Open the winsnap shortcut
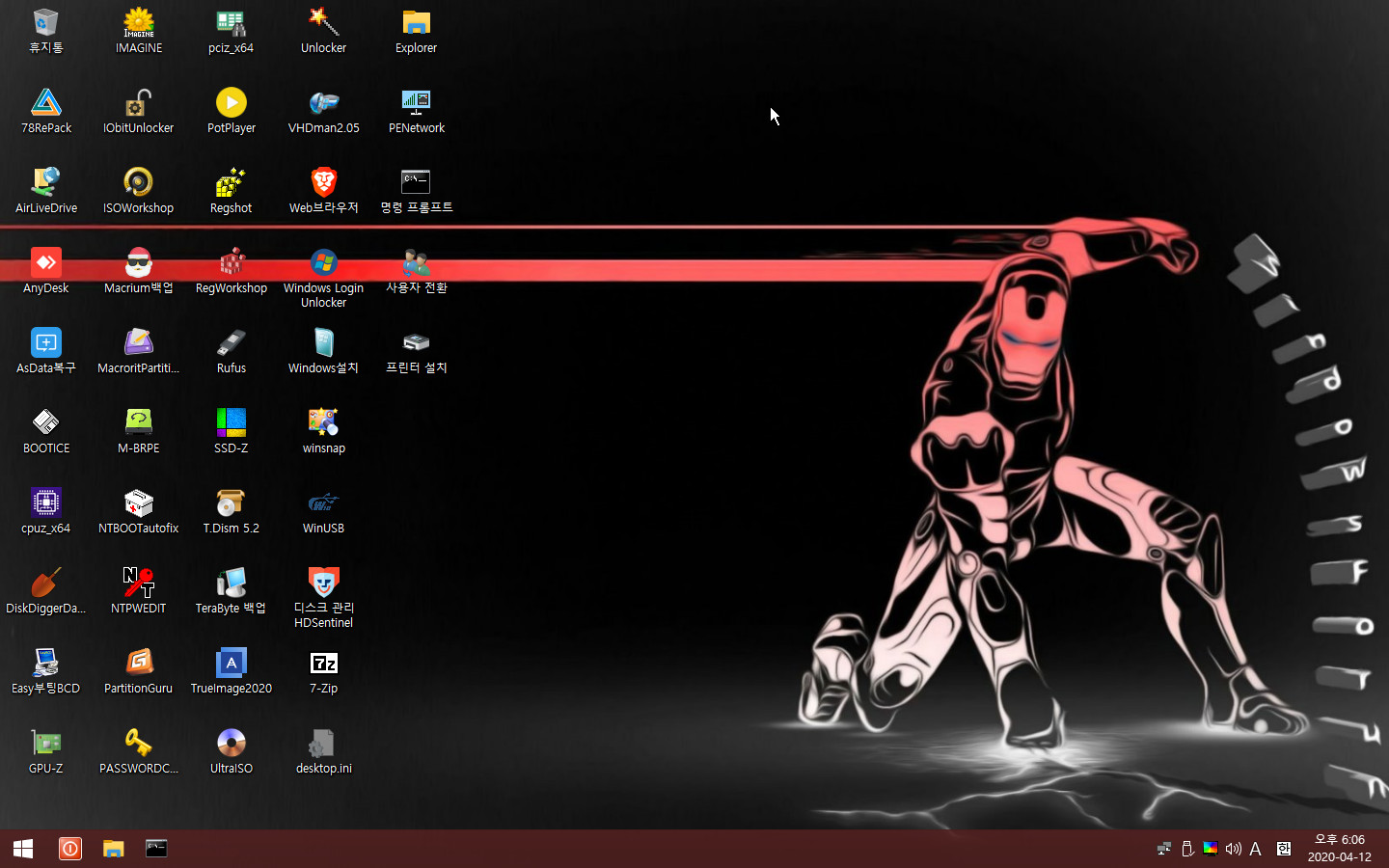1389x868 pixels. click(x=324, y=431)
